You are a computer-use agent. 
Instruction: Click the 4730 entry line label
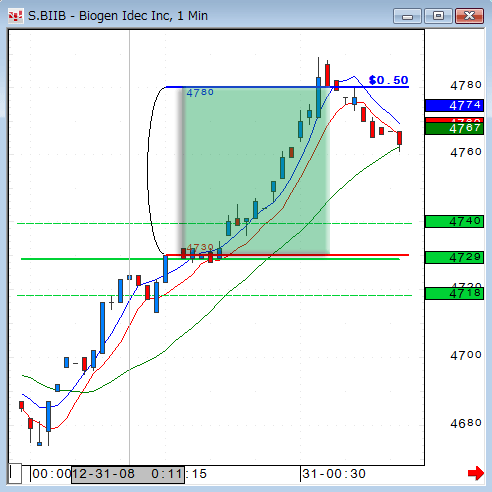200,247
